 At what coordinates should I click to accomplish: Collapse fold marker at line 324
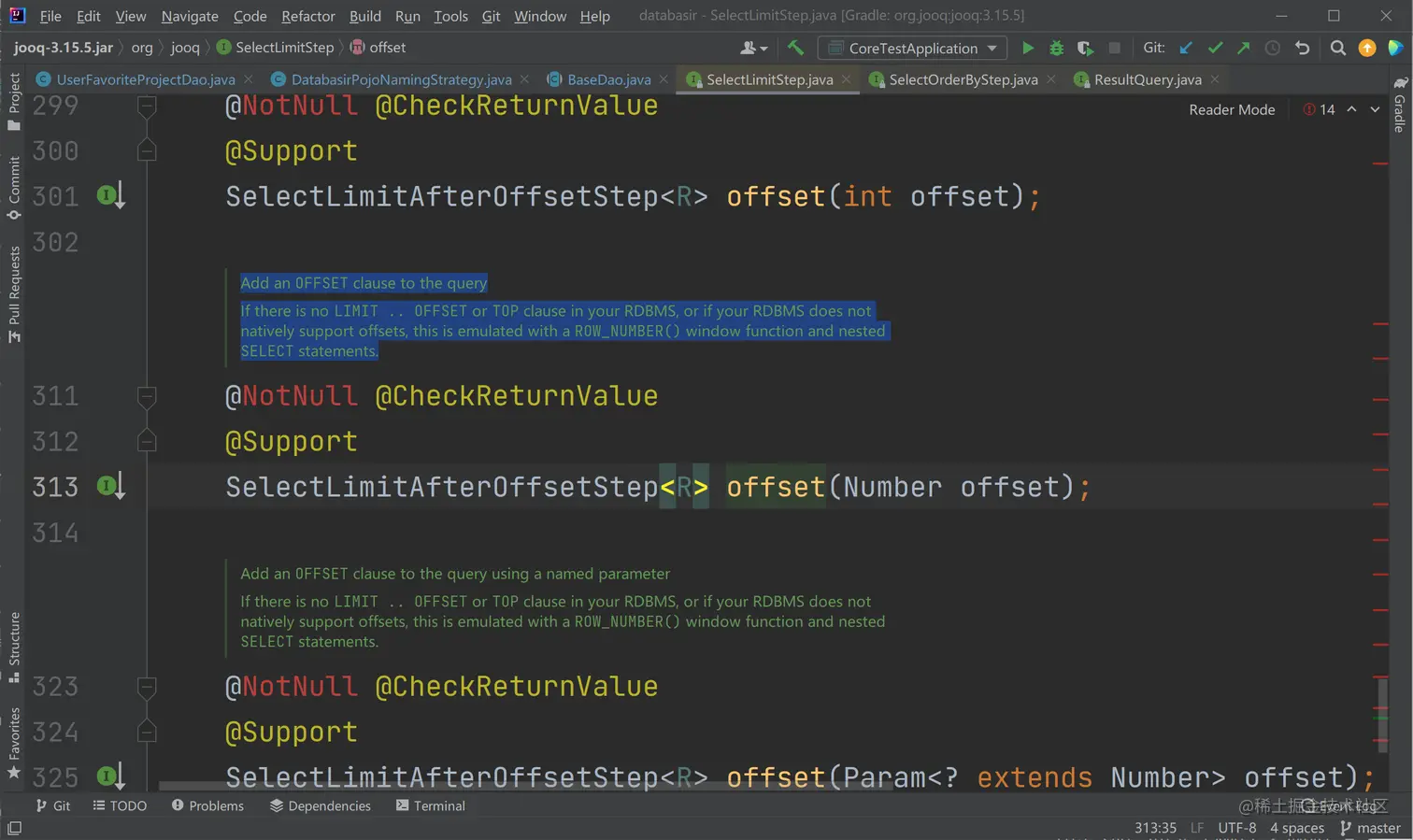147,731
